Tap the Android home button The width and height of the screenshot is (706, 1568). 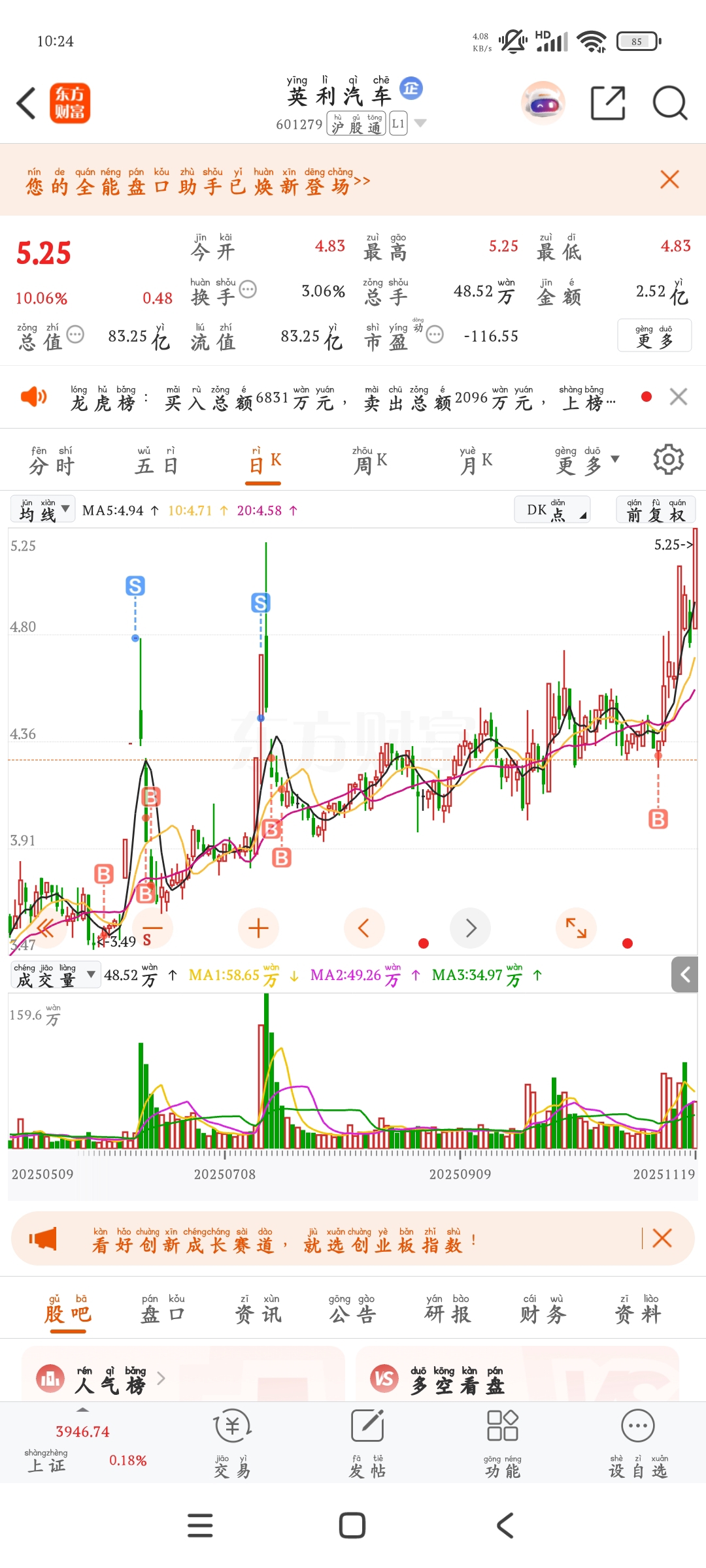352,1526
